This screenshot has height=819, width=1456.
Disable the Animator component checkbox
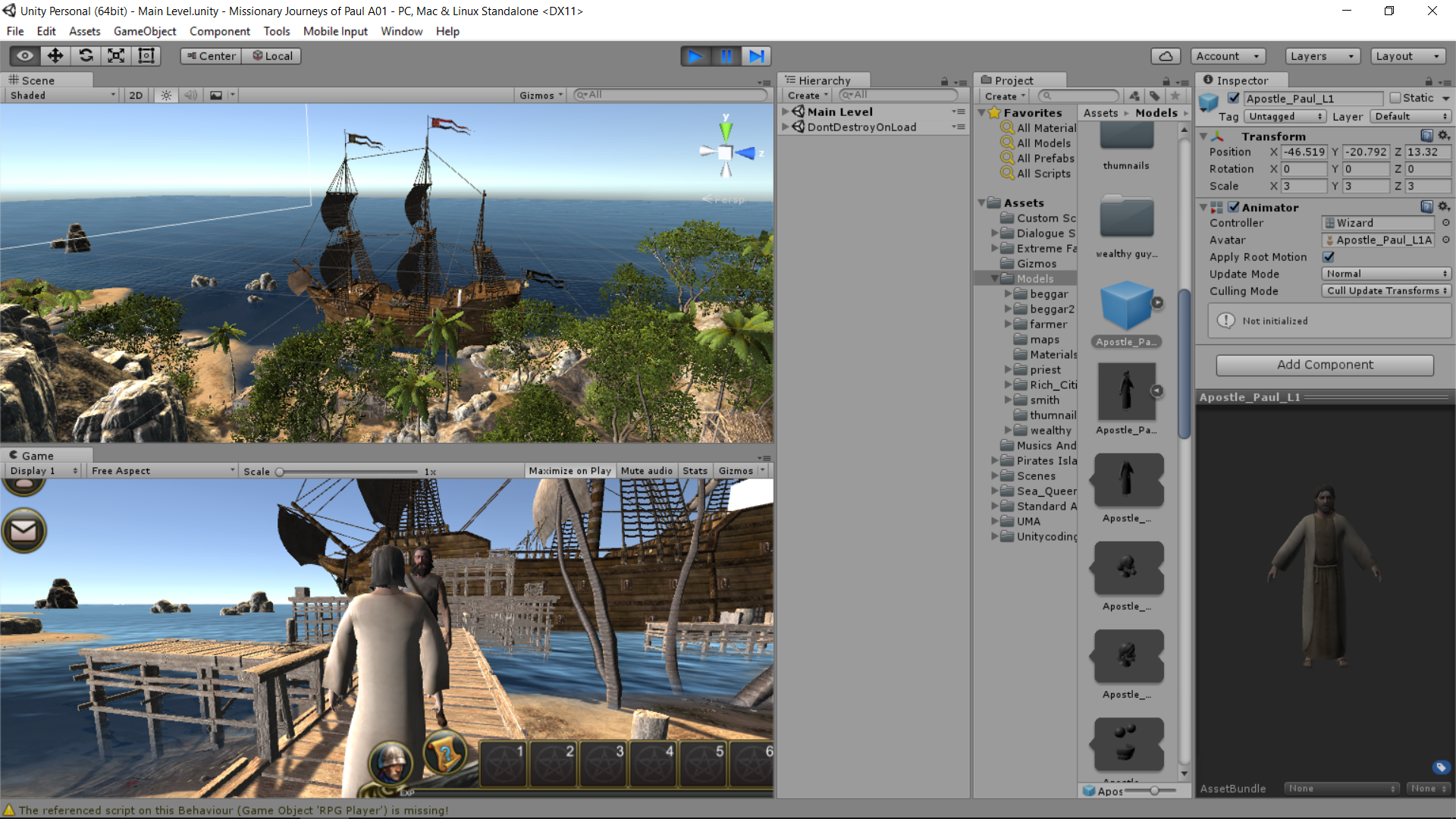tap(1234, 207)
